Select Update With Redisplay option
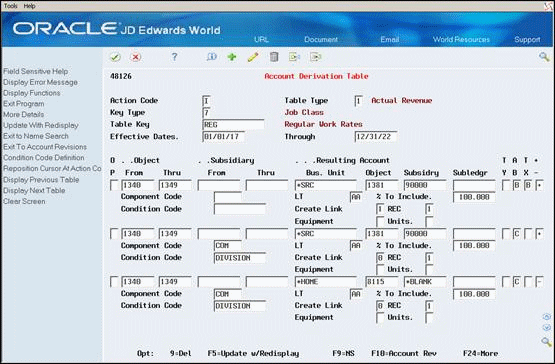The width and height of the screenshot is (555, 364). 41,125
